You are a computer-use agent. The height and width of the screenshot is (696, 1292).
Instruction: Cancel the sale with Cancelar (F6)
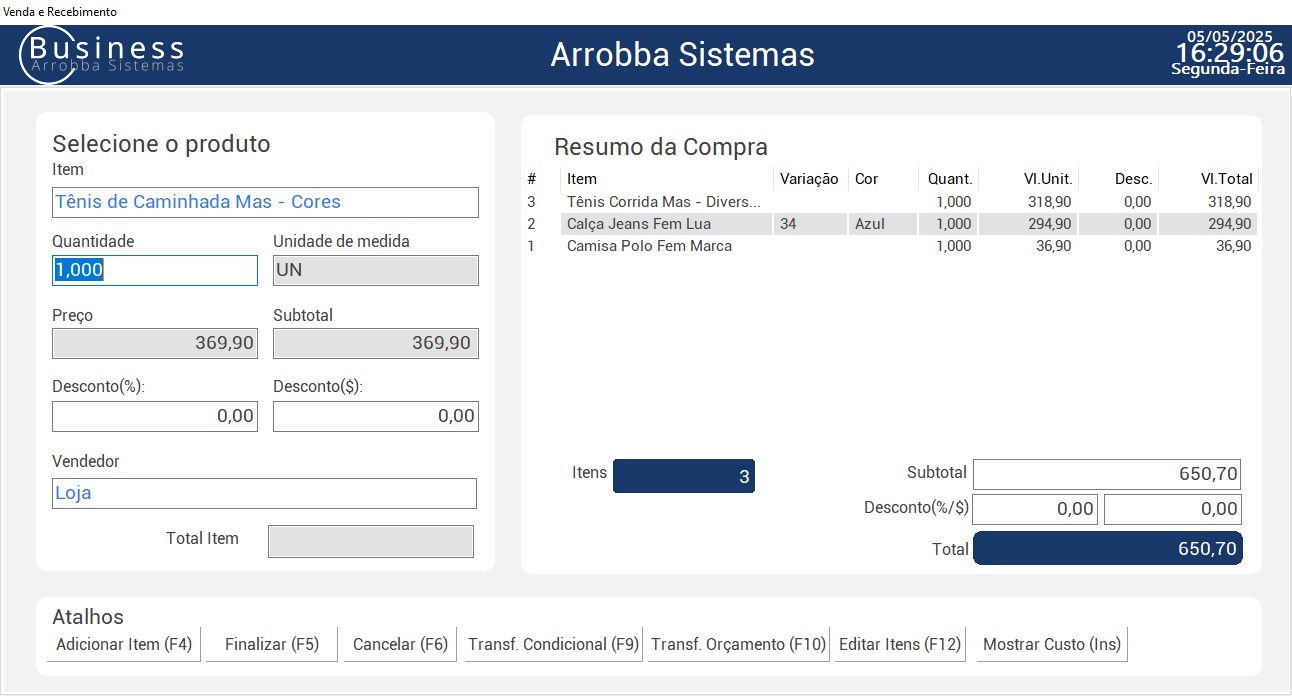(400, 645)
